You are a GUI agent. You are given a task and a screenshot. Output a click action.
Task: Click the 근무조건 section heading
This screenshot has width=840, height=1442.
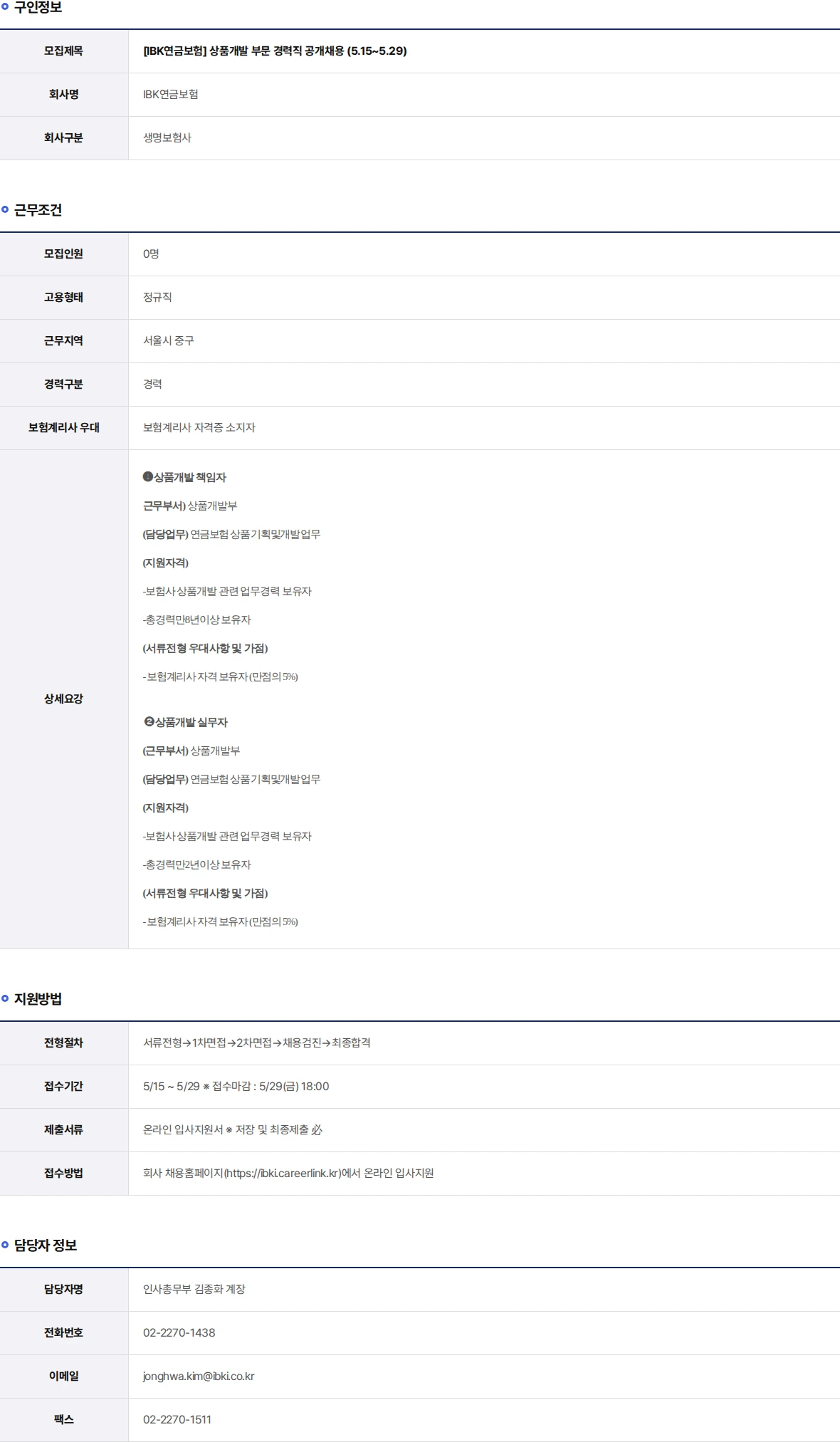(38, 210)
